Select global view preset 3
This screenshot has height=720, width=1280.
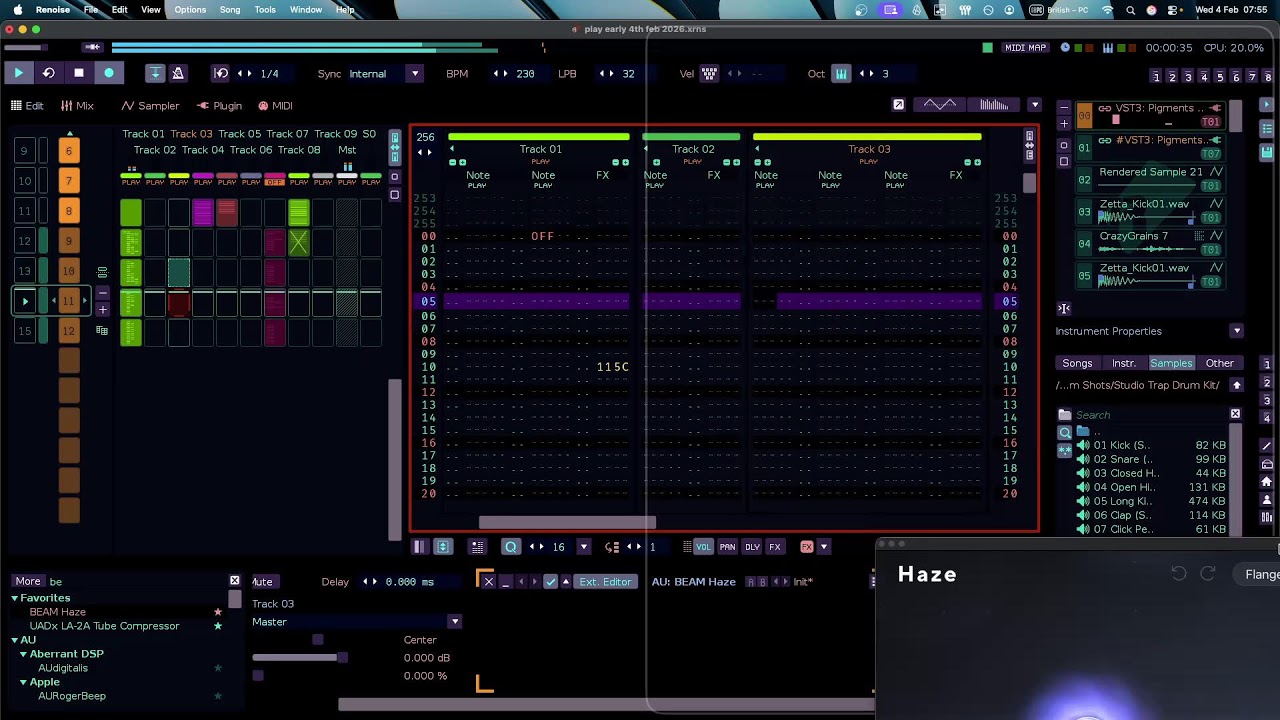[1187, 77]
